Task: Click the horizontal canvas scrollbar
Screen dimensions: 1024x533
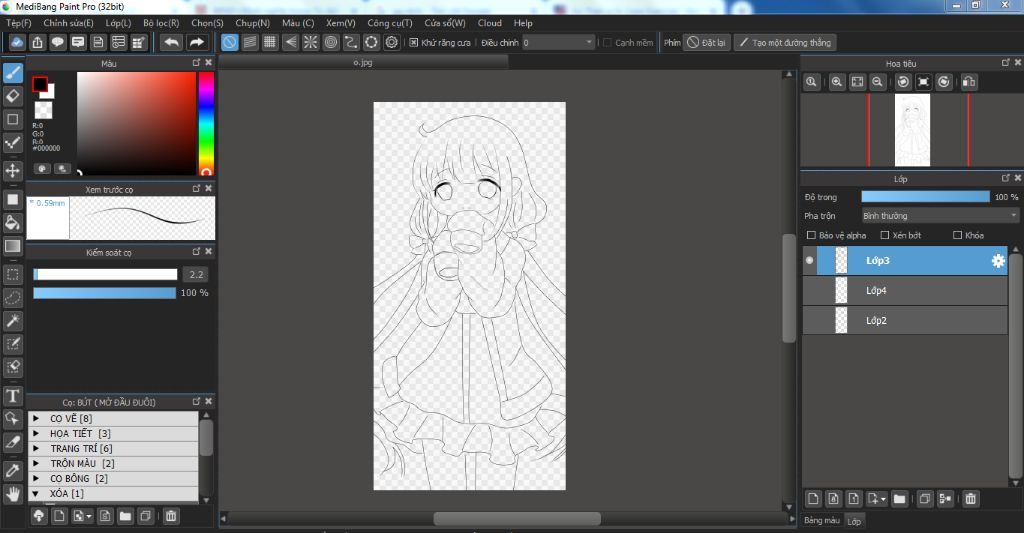Action: click(517, 519)
